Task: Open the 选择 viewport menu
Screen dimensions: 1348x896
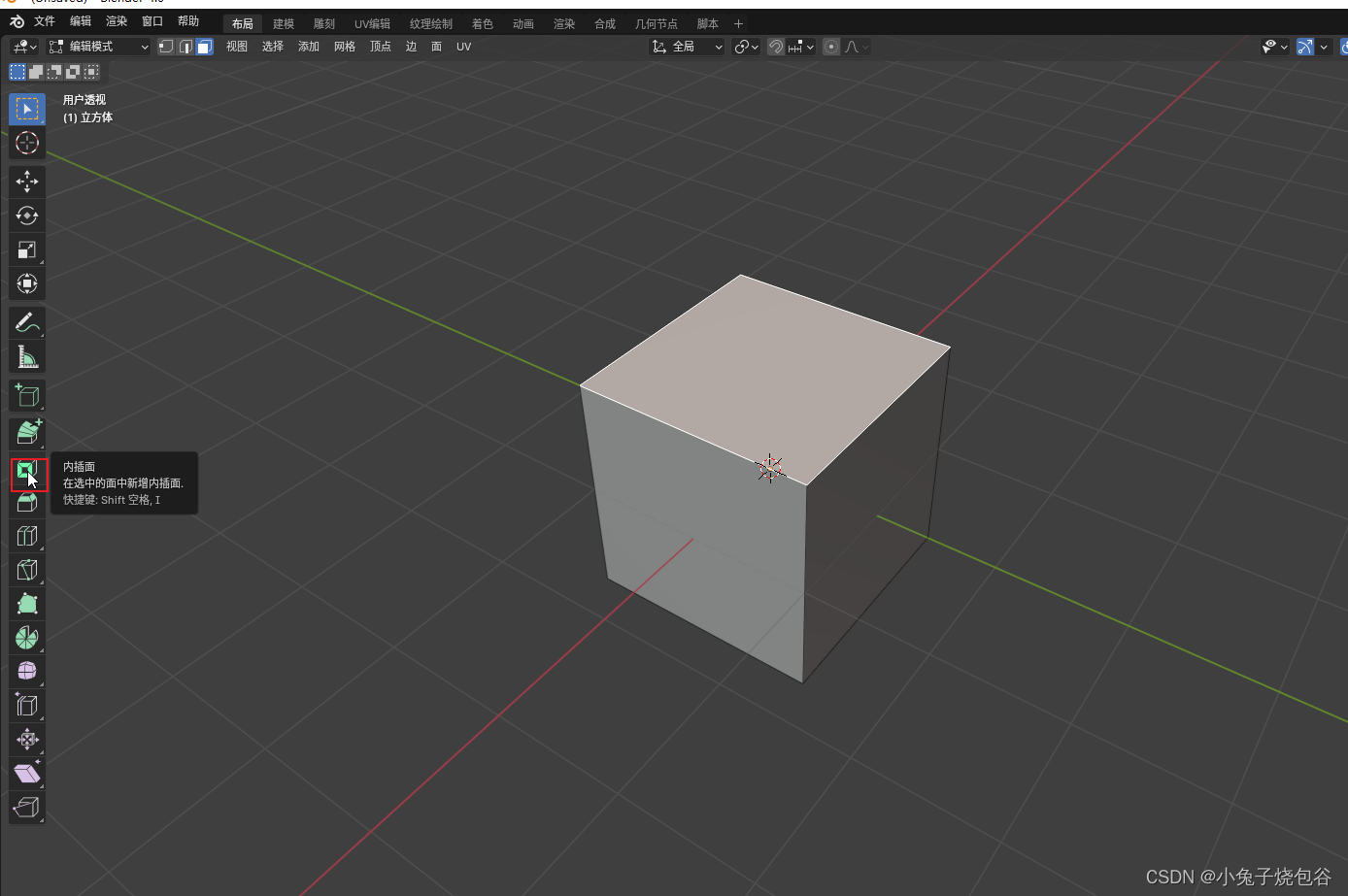Action: point(273,47)
